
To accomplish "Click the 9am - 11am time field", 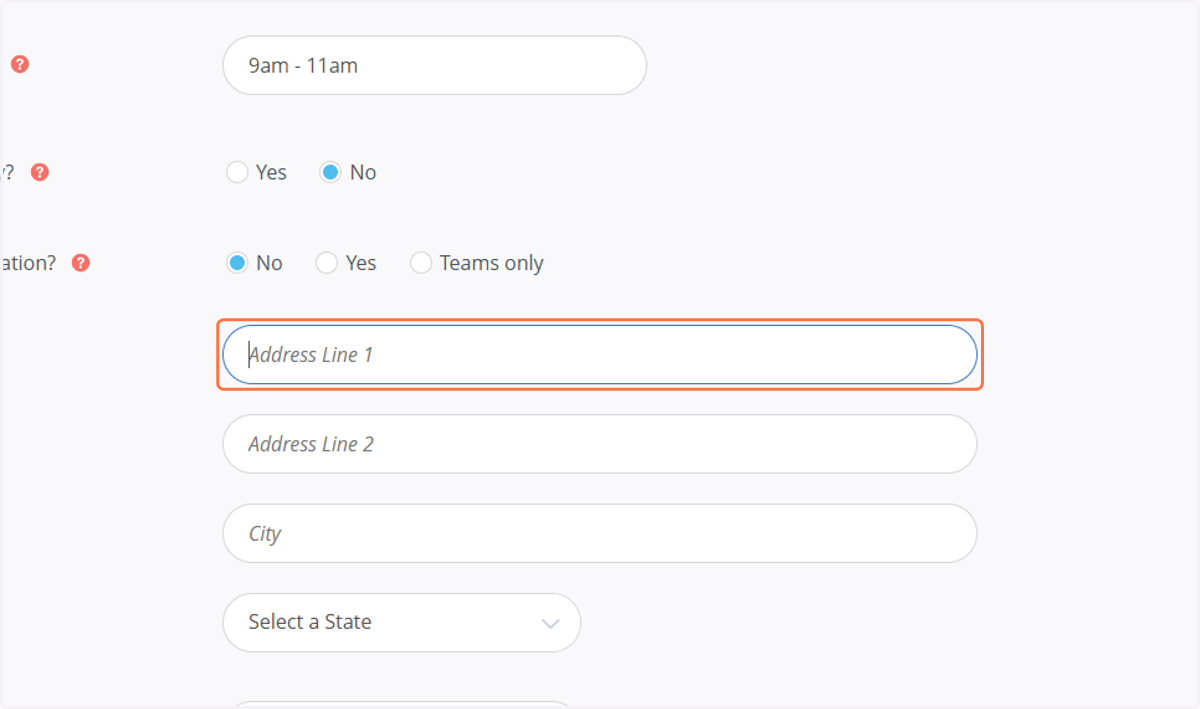I will (434, 66).
